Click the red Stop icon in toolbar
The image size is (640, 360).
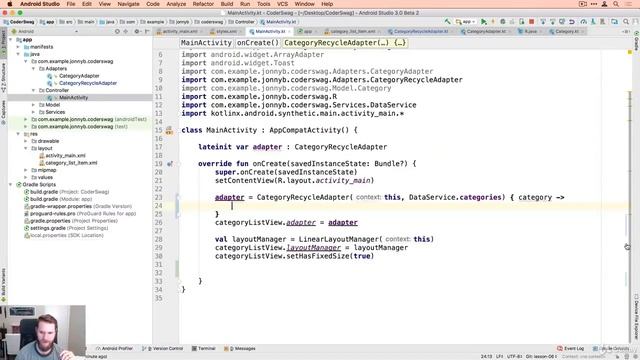[x=531, y=22]
